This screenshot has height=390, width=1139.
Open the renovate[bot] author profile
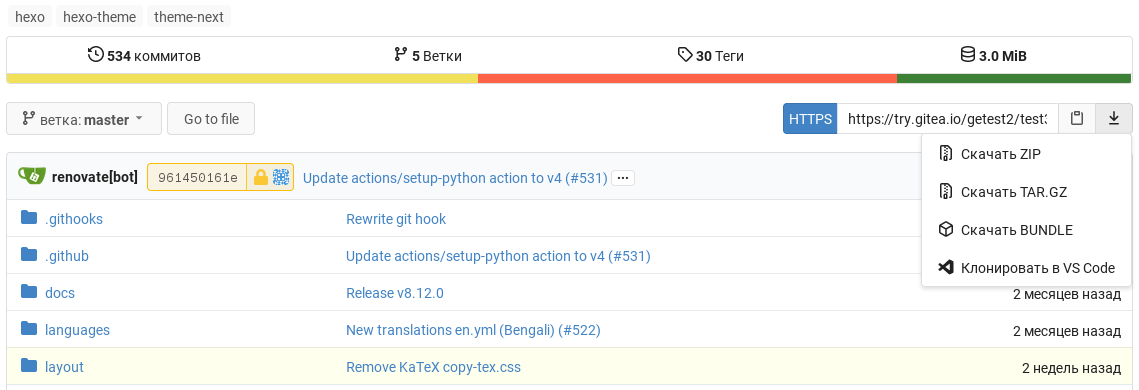(x=94, y=177)
